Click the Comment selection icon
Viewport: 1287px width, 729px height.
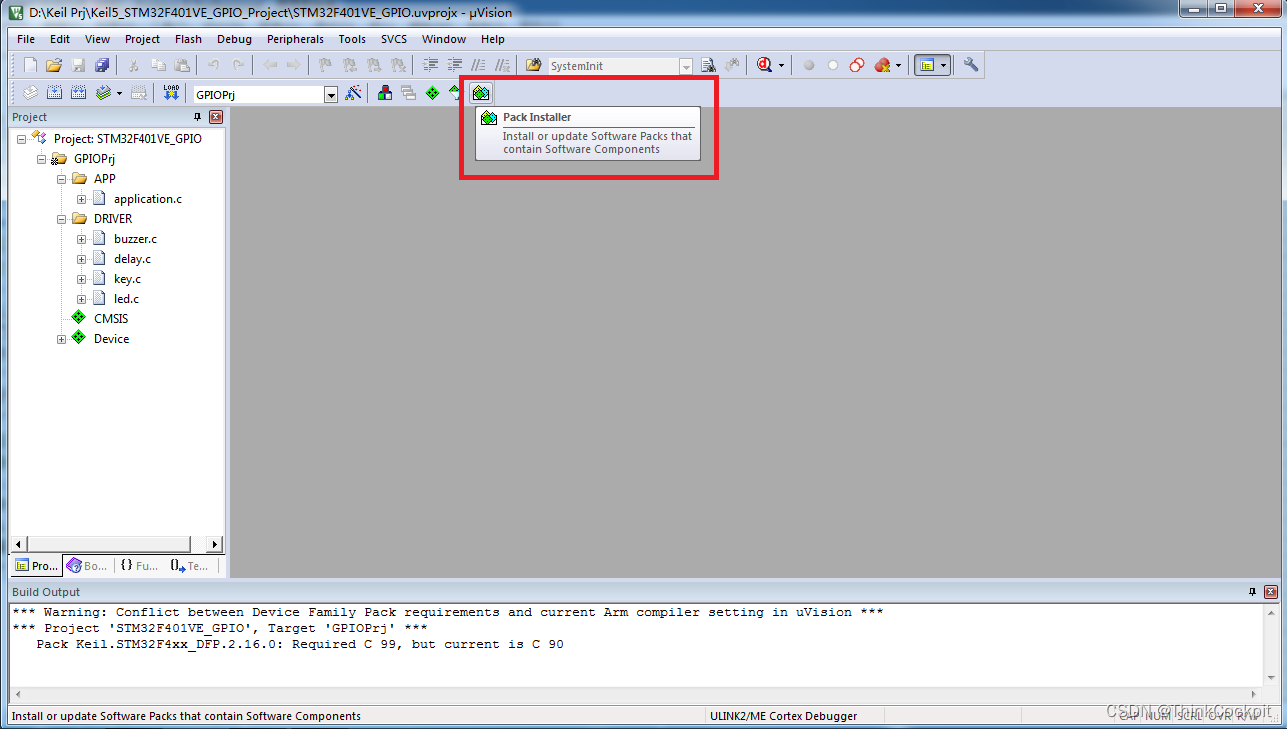tap(478, 65)
